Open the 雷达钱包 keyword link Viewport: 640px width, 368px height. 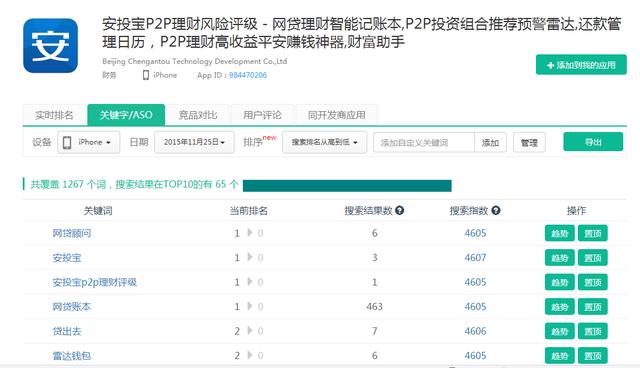(x=71, y=356)
